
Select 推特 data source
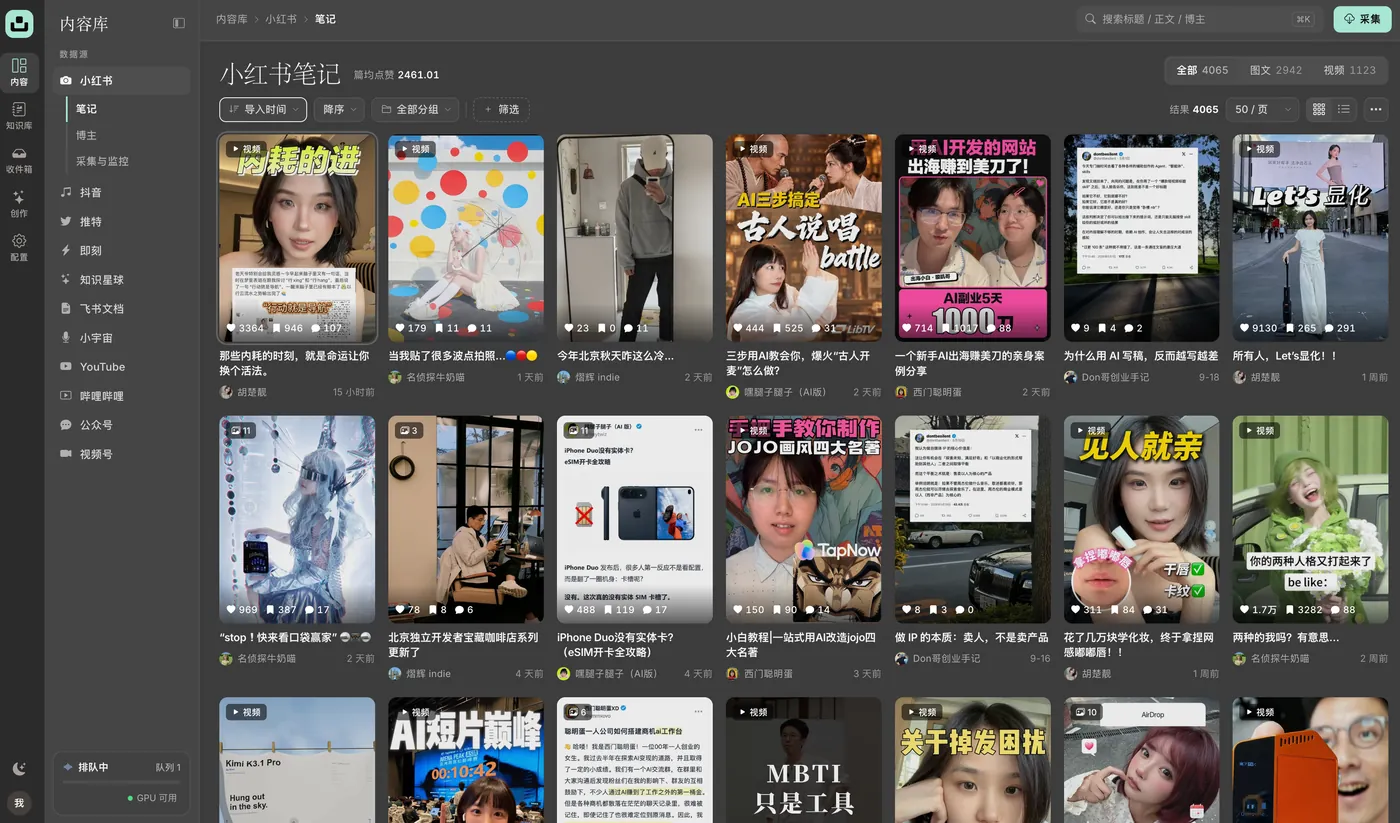122,221
